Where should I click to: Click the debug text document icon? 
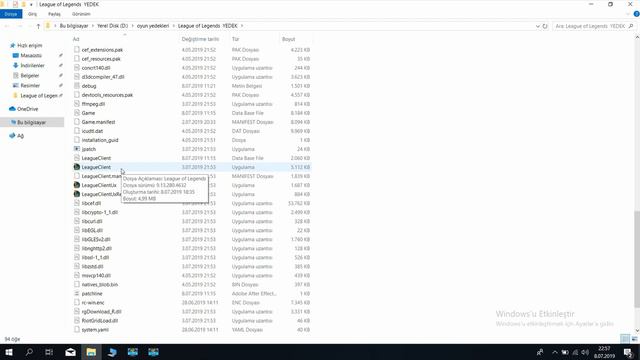click(x=77, y=86)
